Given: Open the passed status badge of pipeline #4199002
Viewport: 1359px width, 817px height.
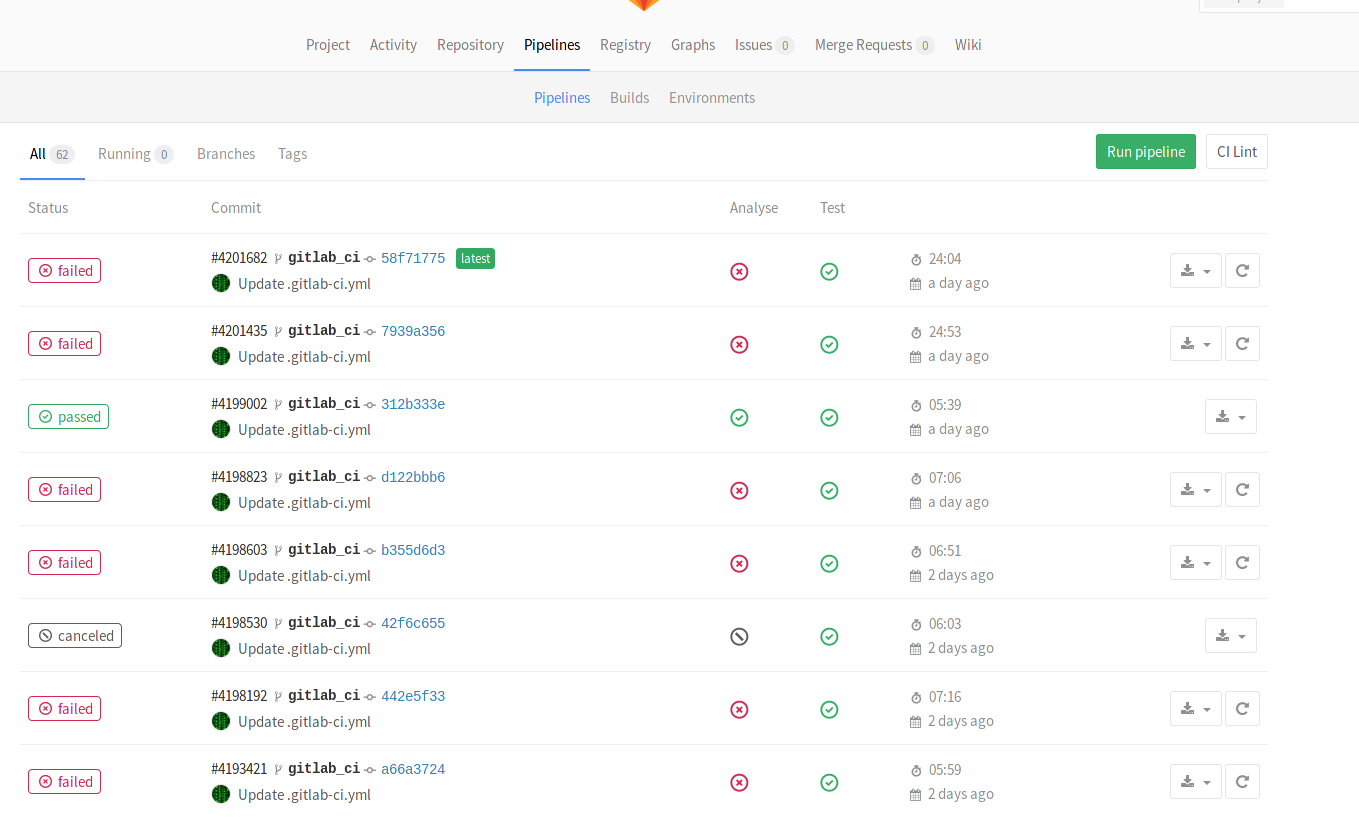Looking at the screenshot, I should pos(68,416).
